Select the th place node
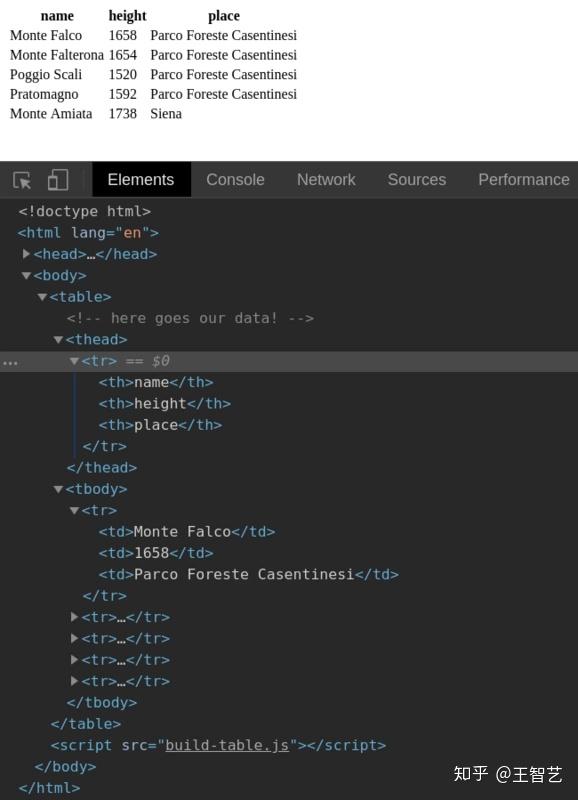 point(161,425)
